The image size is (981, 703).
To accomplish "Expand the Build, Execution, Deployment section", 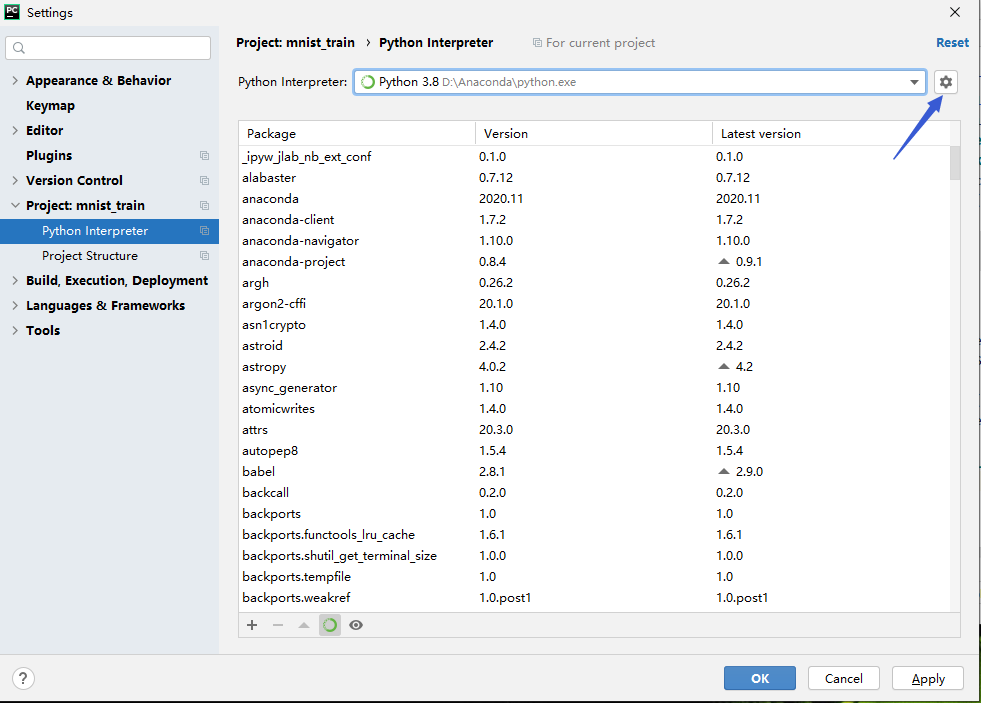I will point(15,280).
